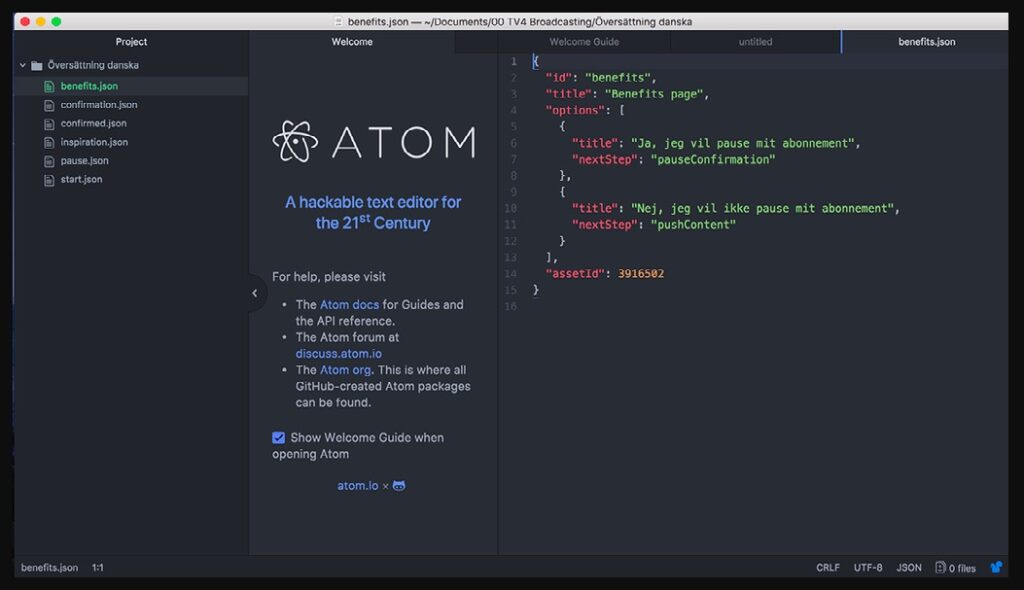The width and height of the screenshot is (1024, 590).
Task: Switch to the untitled tab
Action: pyautogui.click(x=755, y=42)
